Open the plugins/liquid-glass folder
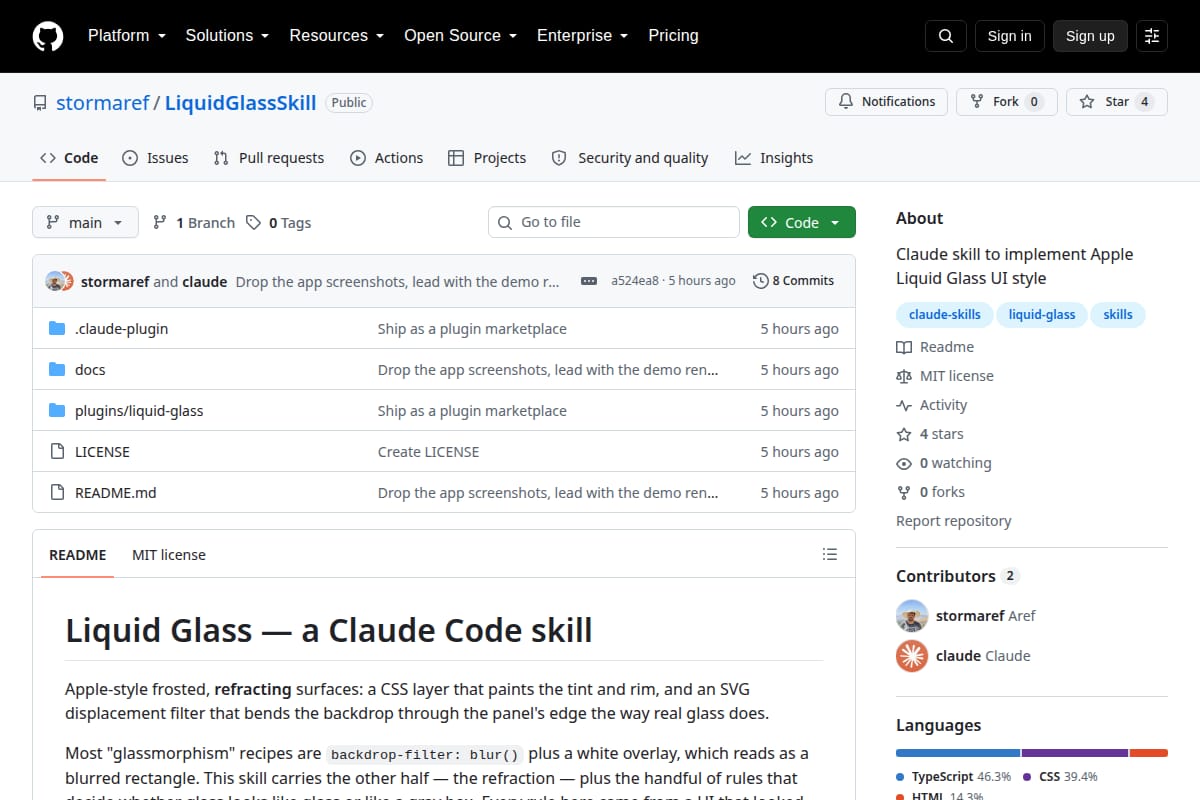The height and width of the screenshot is (800, 1200). click(139, 411)
